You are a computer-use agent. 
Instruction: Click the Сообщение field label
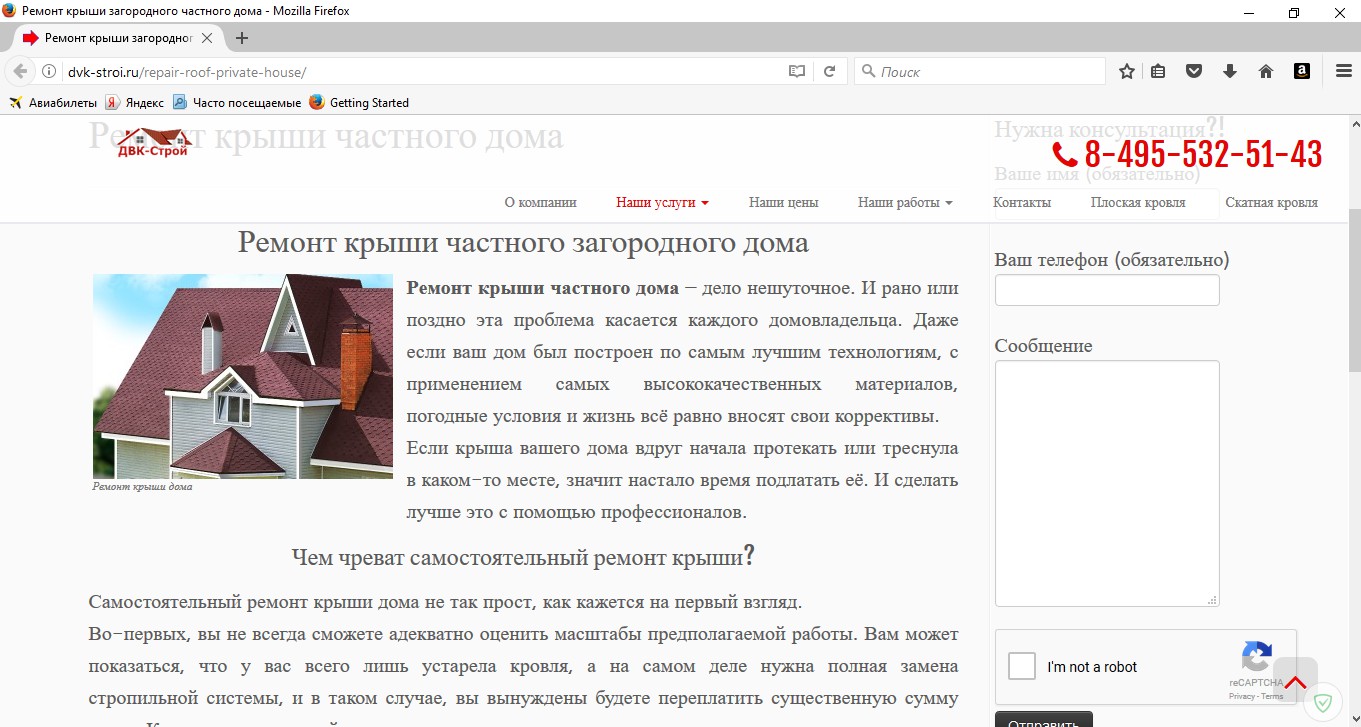coord(1043,346)
